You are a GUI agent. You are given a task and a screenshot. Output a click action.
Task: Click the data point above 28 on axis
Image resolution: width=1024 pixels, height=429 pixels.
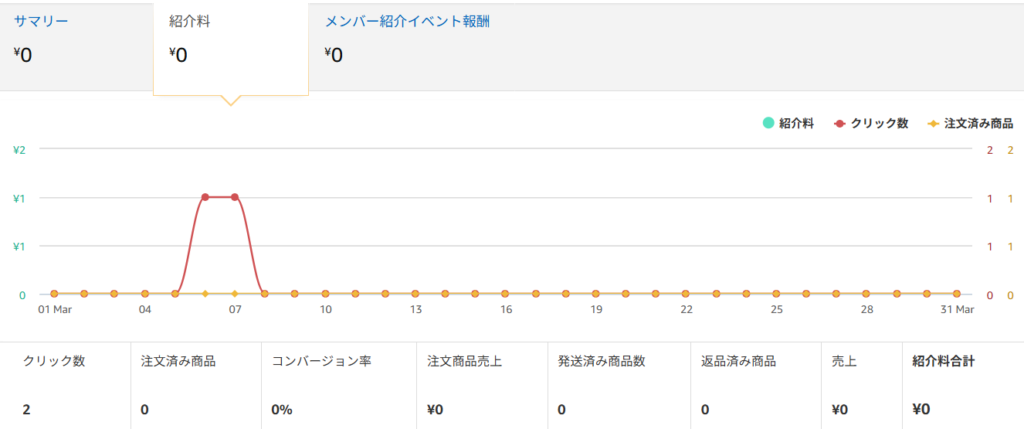click(x=867, y=294)
